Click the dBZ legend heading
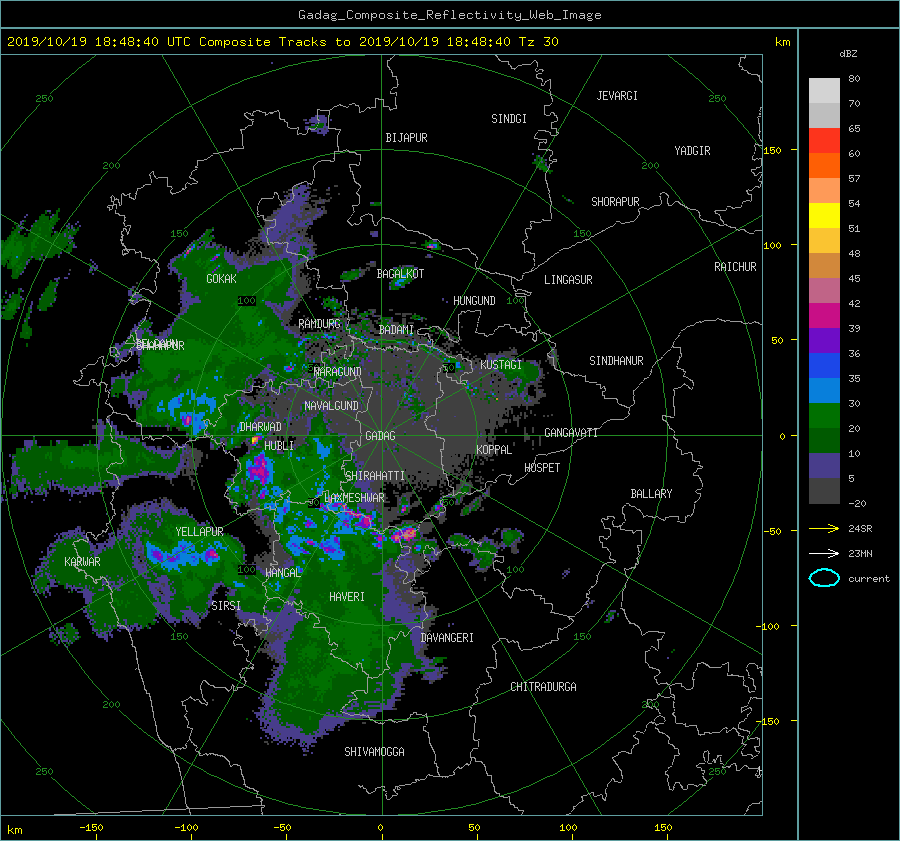The image size is (900, 841). tap(848, 54)
